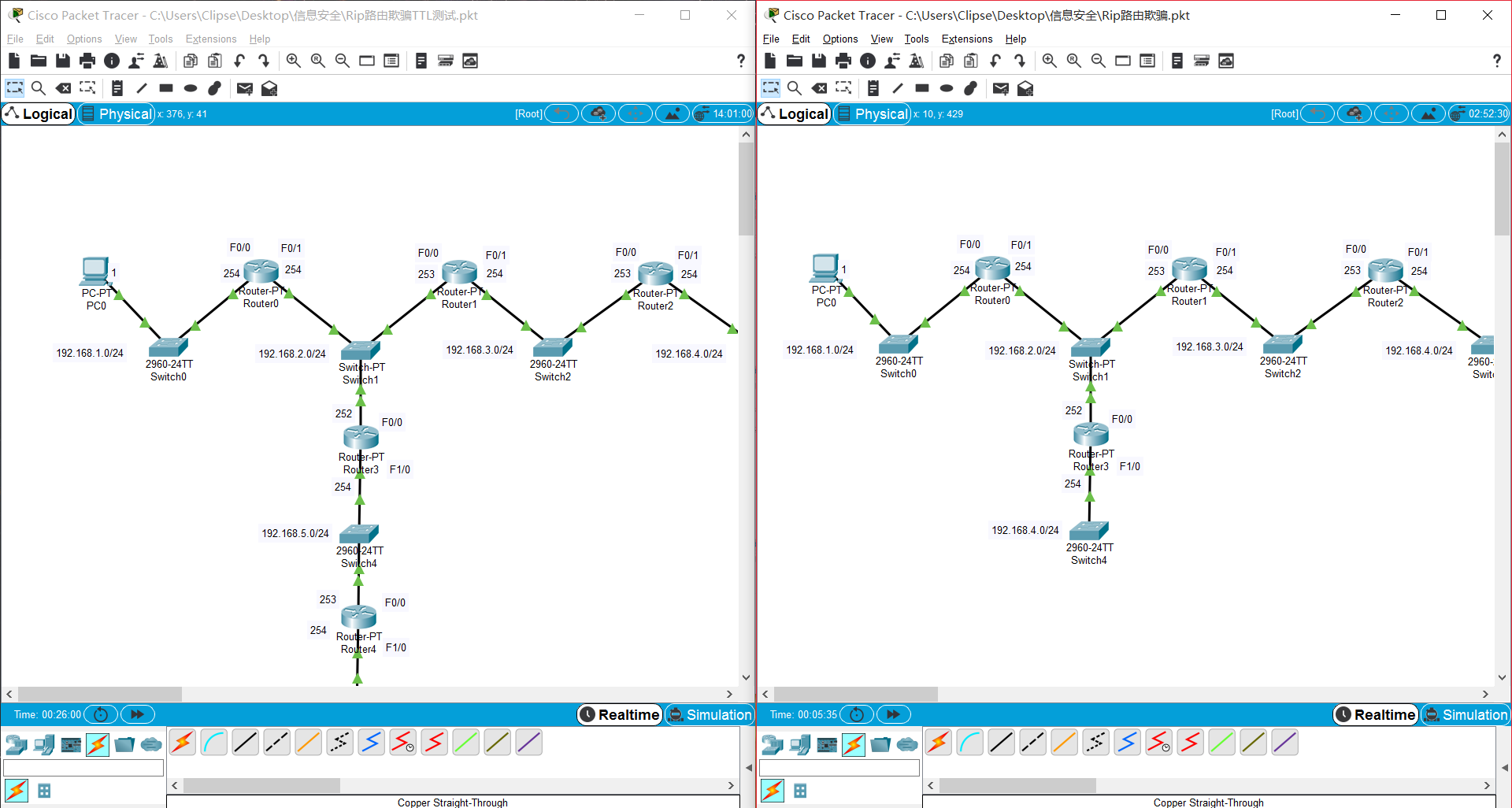Select the Draw Ellipse shape tool
This screenshot has height=808, width=1512.
(190, 88)
